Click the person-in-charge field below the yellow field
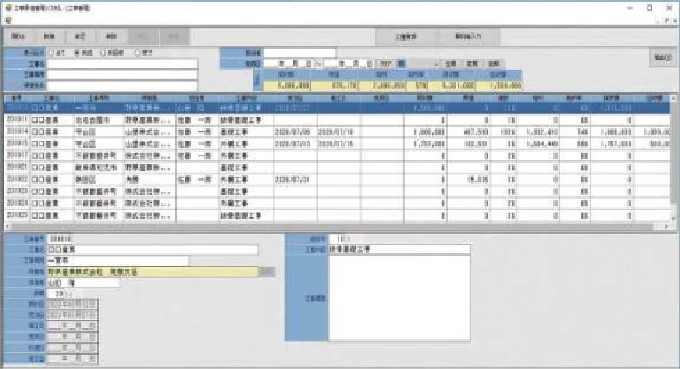The width and height of the screenshot is (680, 369). click(83, 283)
